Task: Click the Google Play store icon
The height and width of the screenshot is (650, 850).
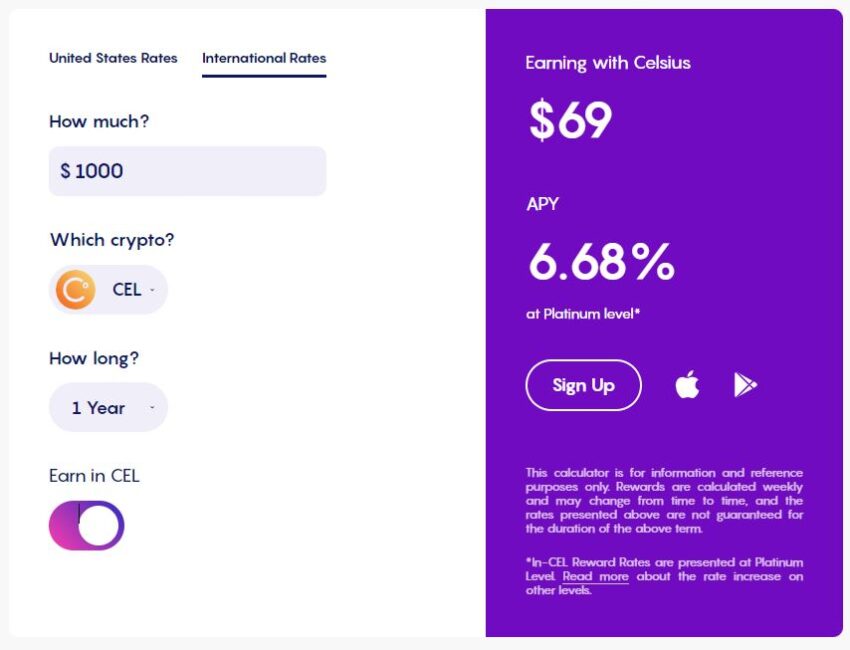Action: 745,385
